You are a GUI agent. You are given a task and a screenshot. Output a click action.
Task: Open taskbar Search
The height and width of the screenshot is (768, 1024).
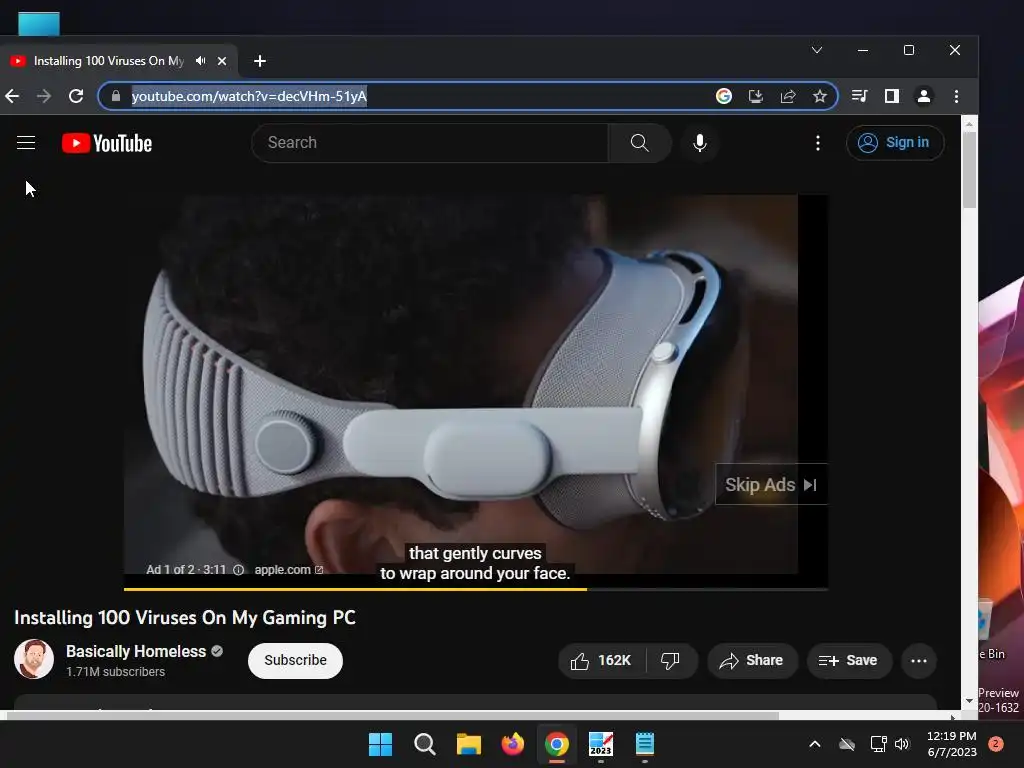coord(424,744)
